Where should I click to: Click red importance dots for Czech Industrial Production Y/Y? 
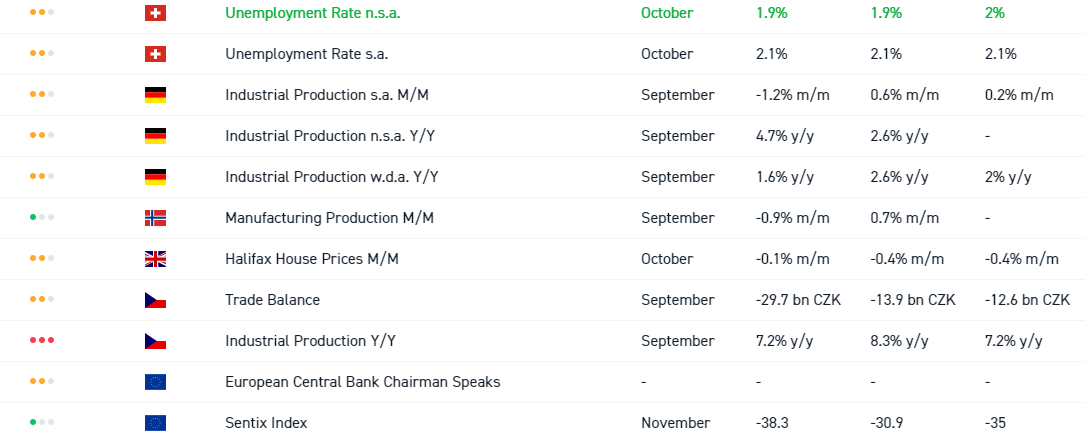(x=42, y=341)
